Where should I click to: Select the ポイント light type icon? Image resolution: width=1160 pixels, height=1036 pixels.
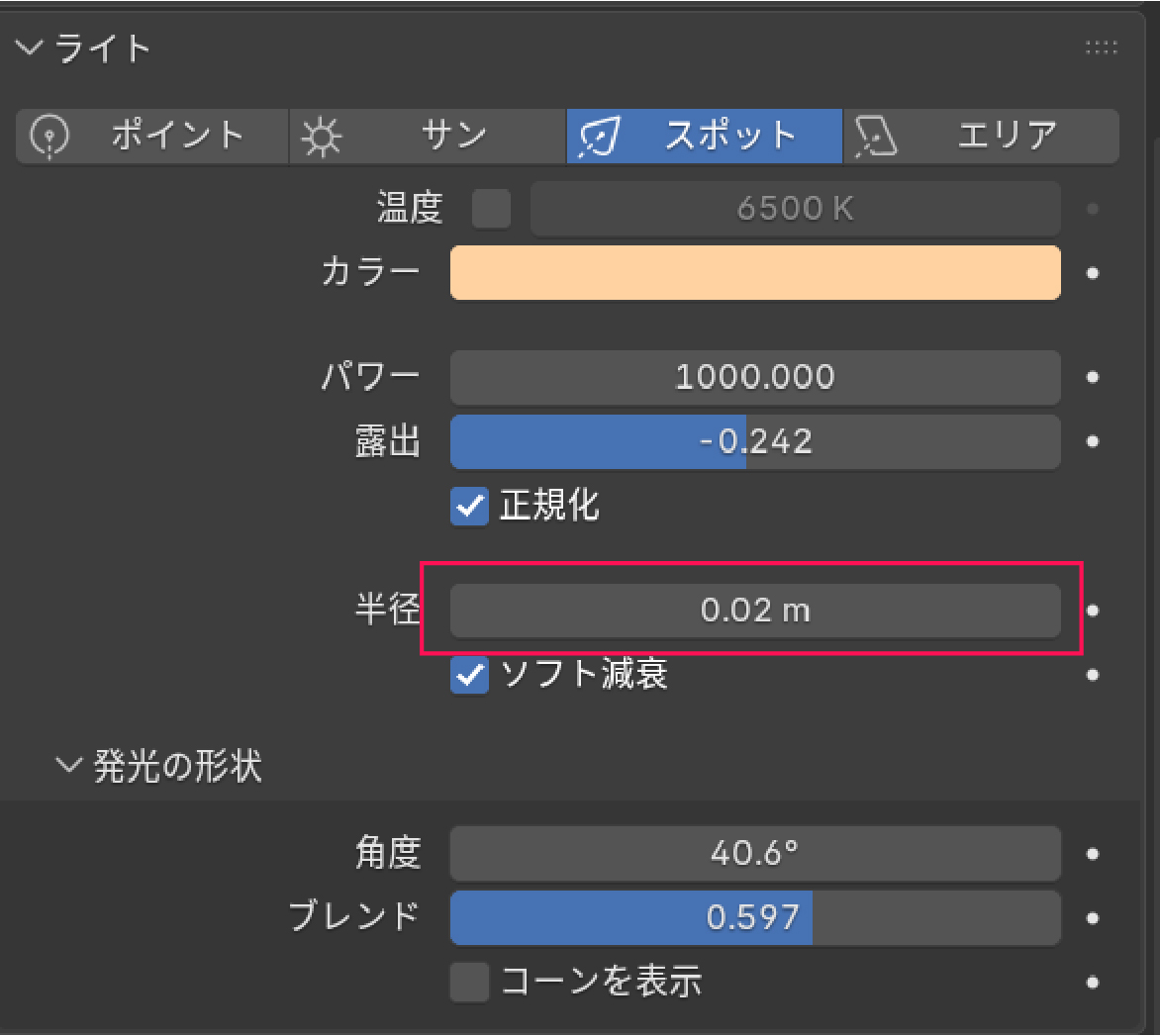click(48, 136)
